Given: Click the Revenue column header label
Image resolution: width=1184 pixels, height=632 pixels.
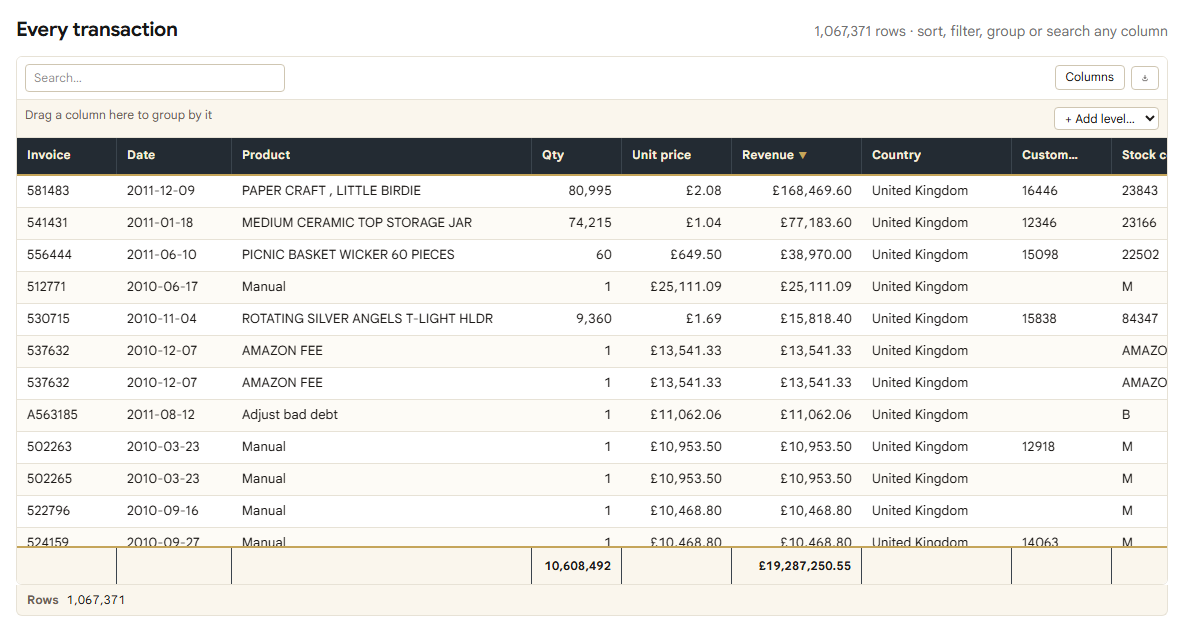Looking at the screenshot, I should 768,155.
